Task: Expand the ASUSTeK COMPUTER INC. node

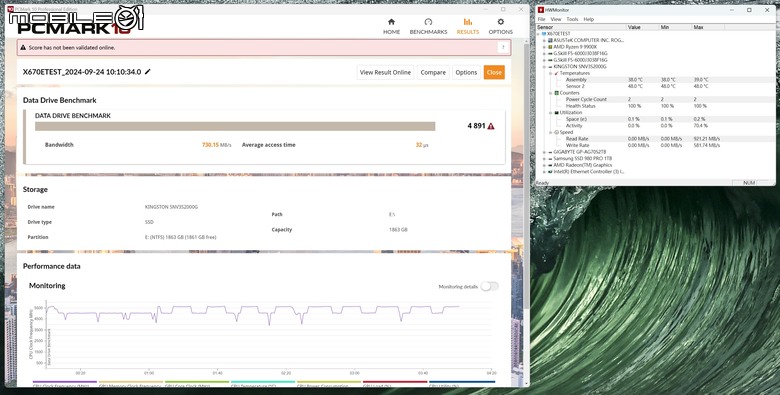Action: (x=544, y=40)
